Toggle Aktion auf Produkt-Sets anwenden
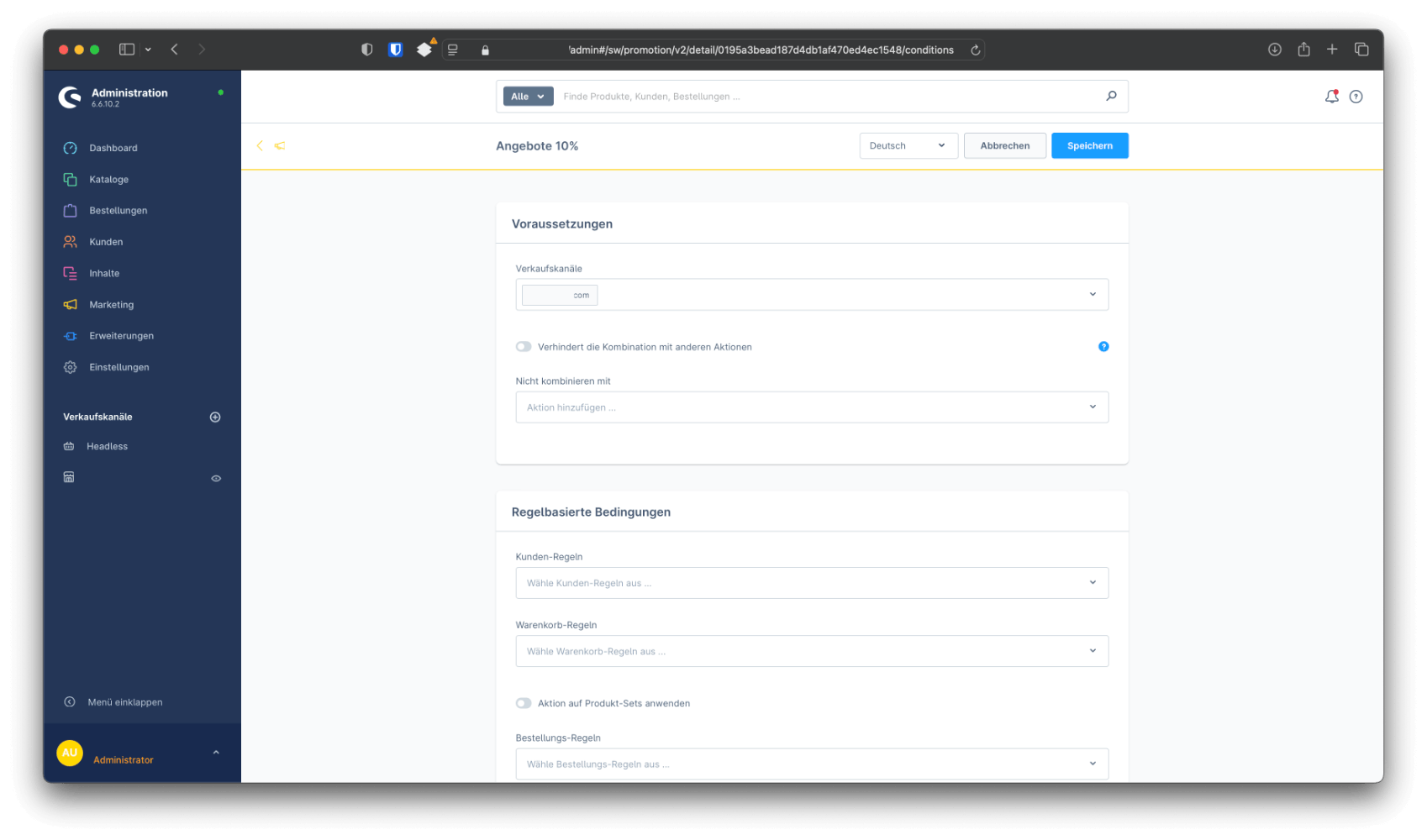Screen dimensions: 1427x840 [x=524, y=703]
